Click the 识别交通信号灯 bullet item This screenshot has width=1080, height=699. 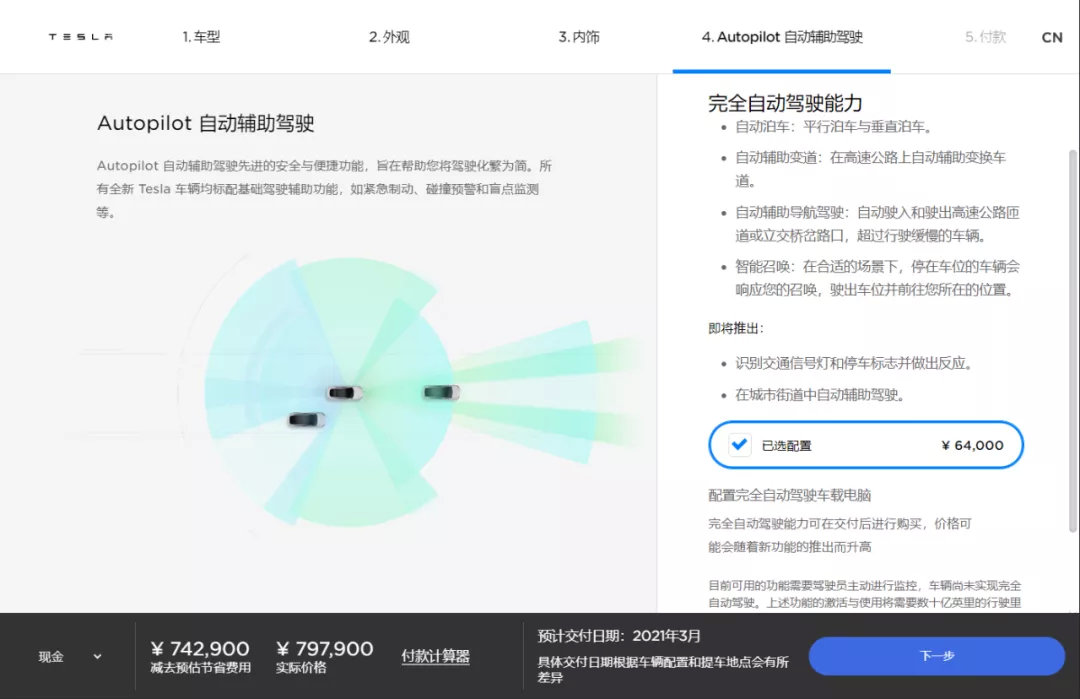coord(854,363)
